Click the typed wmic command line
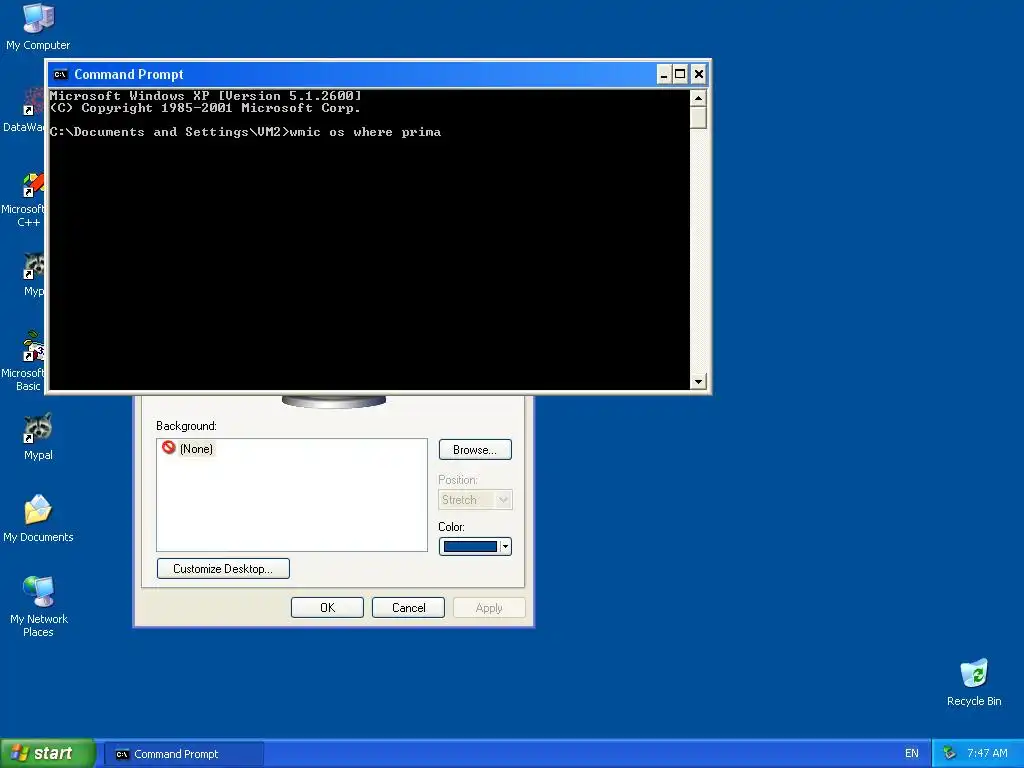The image size is (1024, 768). [365, 132]
